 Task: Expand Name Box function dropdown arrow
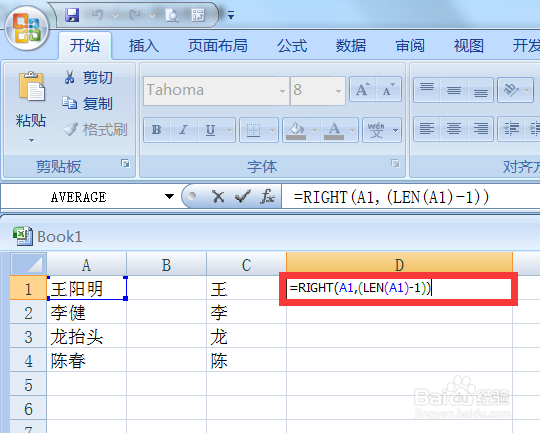click(169, 197)
